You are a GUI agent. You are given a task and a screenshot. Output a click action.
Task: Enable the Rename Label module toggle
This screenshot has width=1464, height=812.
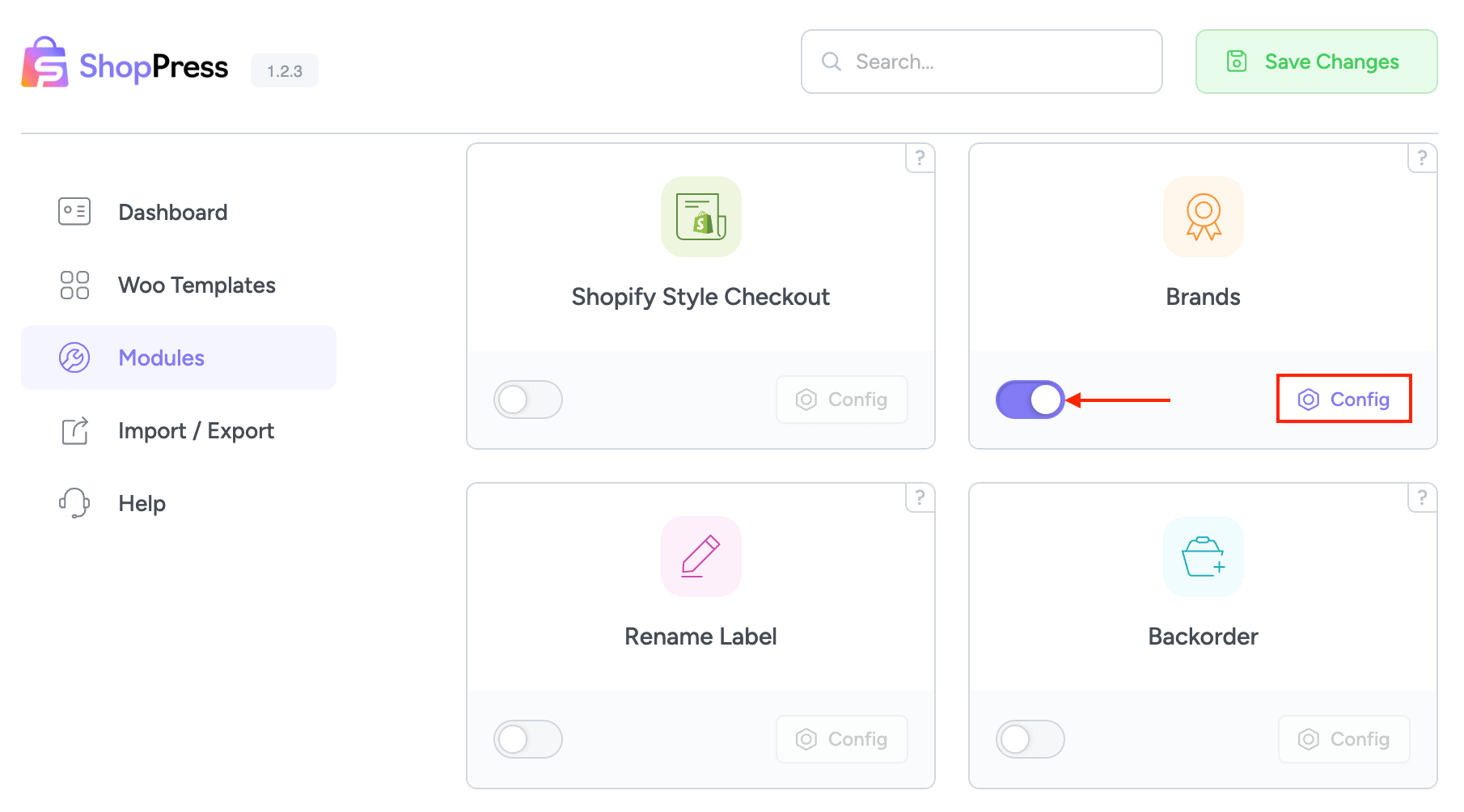pyautogui.click(x=528, y=738)
